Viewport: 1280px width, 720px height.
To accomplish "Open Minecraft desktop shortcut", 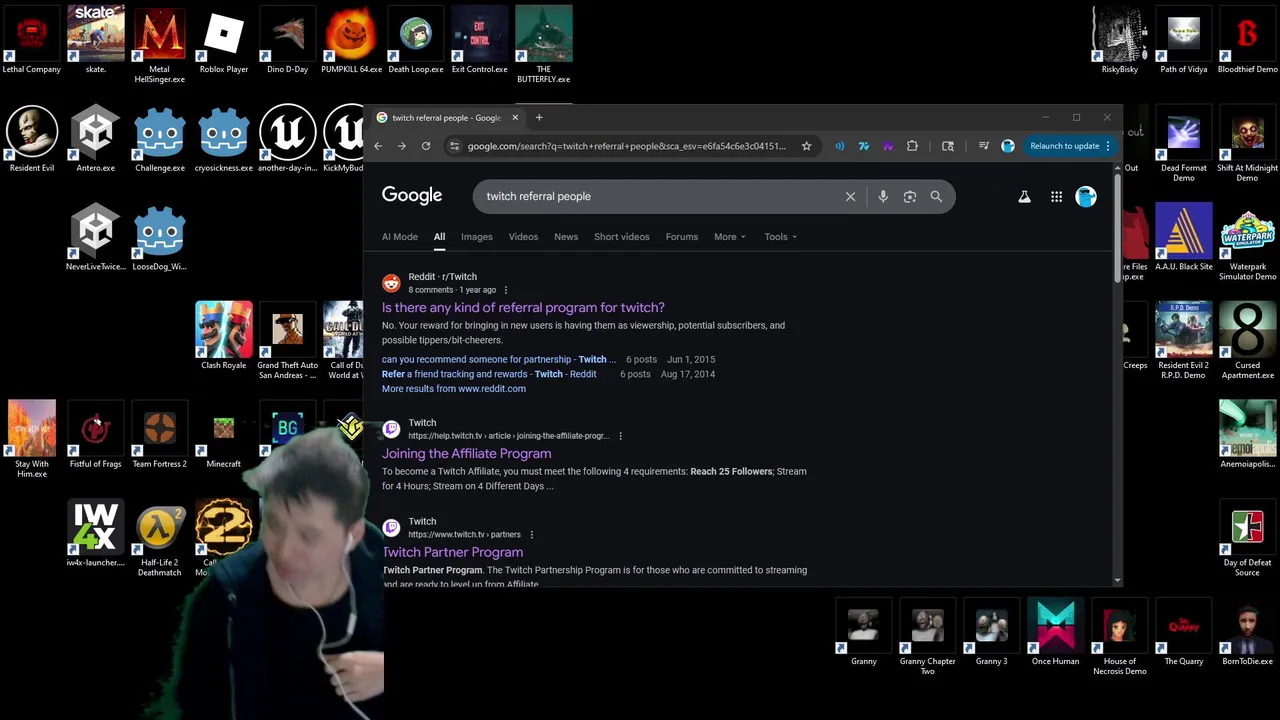I will (224, 434).
